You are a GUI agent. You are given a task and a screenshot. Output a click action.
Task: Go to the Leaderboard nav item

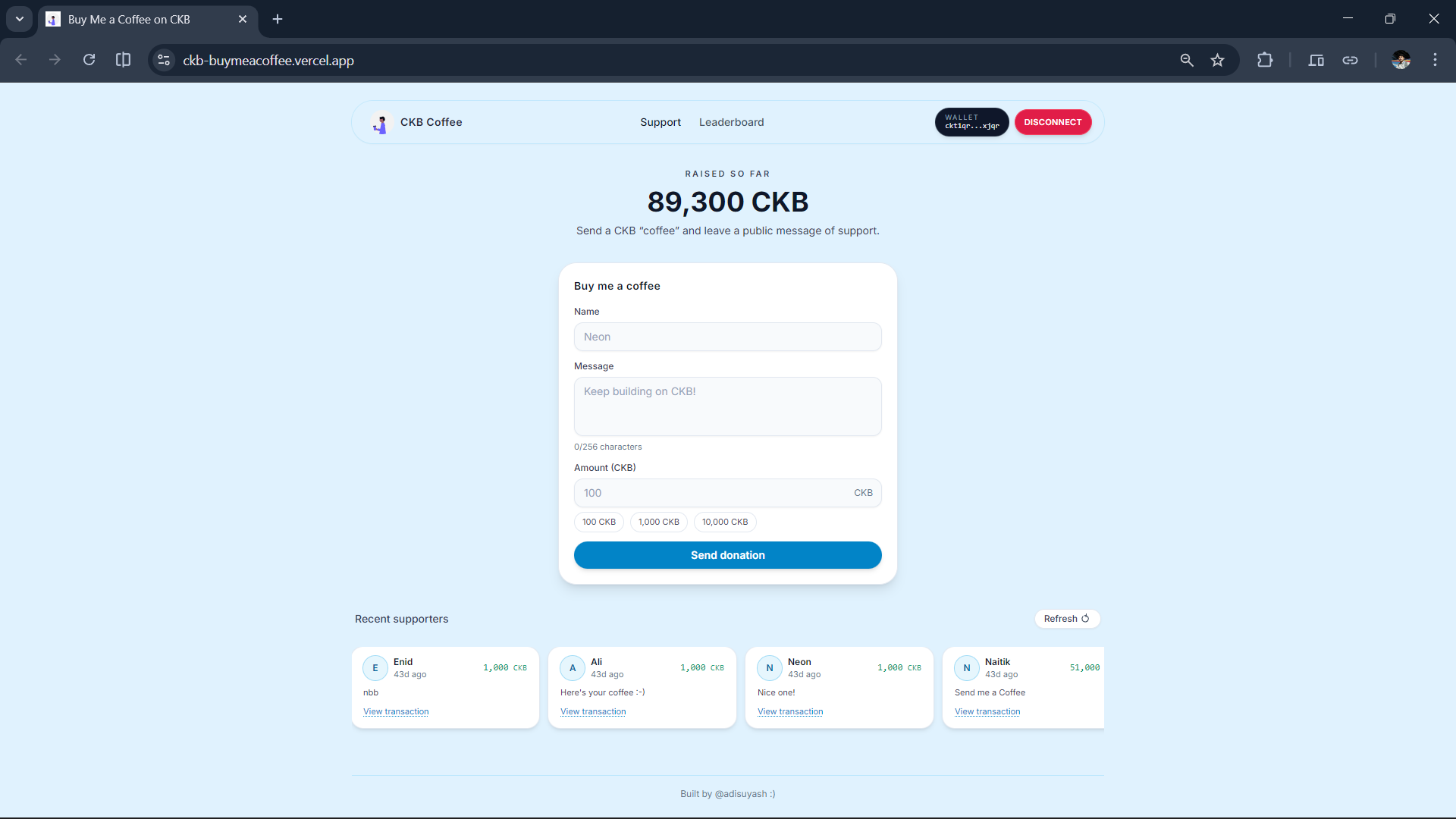coord(731,122)
